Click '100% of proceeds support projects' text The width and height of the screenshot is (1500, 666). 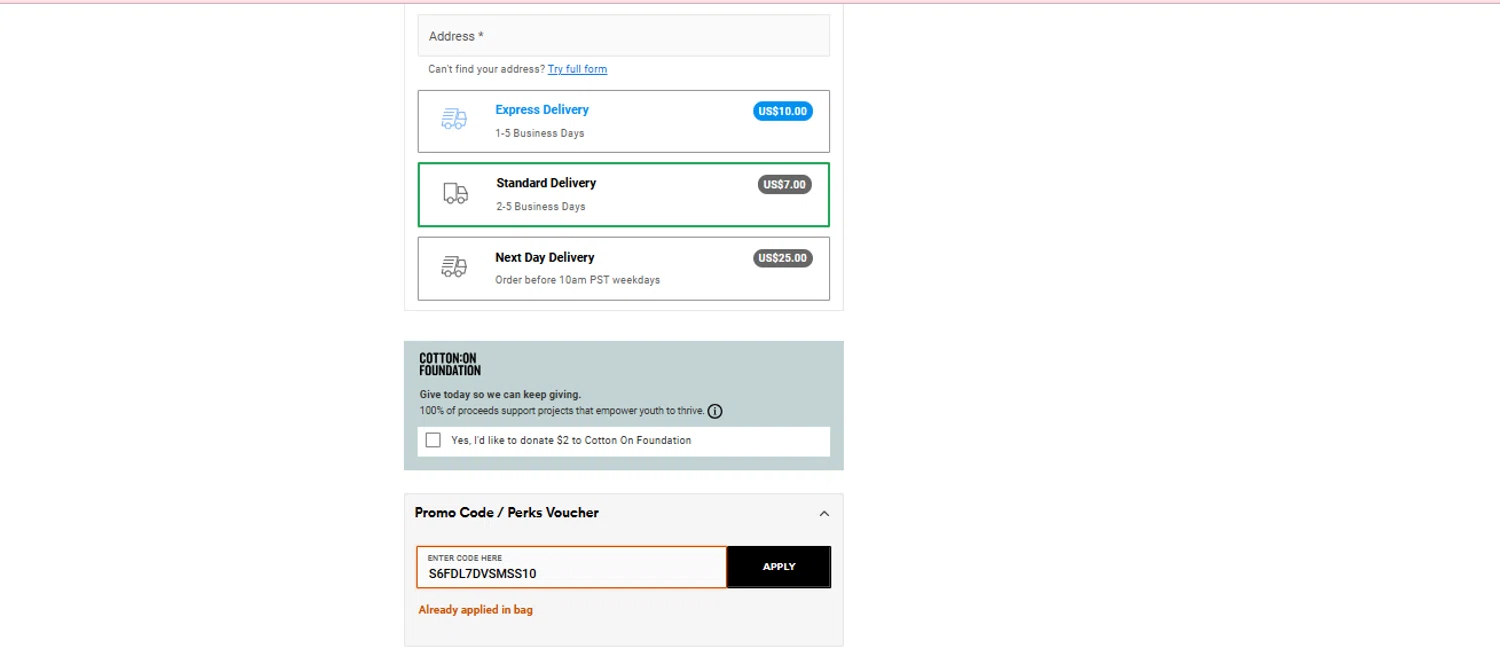(562, 411)
